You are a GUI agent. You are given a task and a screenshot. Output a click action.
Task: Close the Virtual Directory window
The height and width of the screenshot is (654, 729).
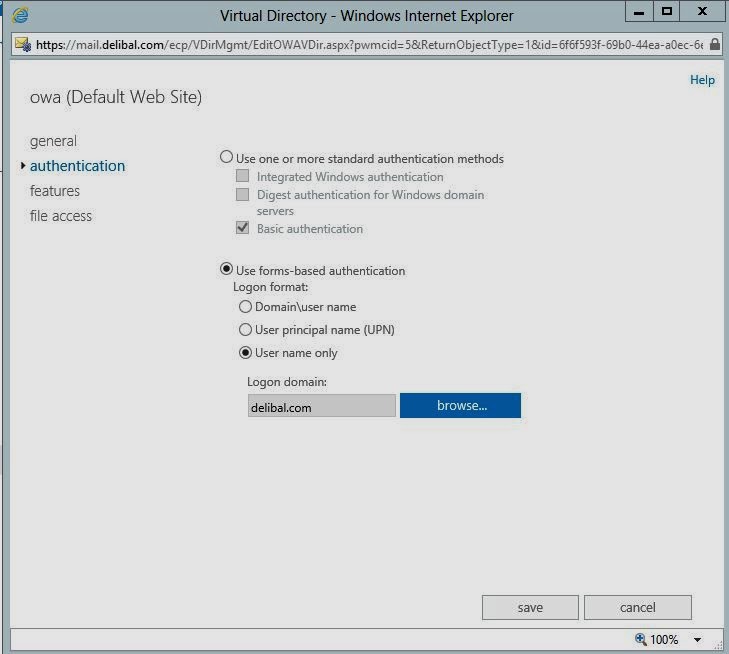(x=703, y=11)
